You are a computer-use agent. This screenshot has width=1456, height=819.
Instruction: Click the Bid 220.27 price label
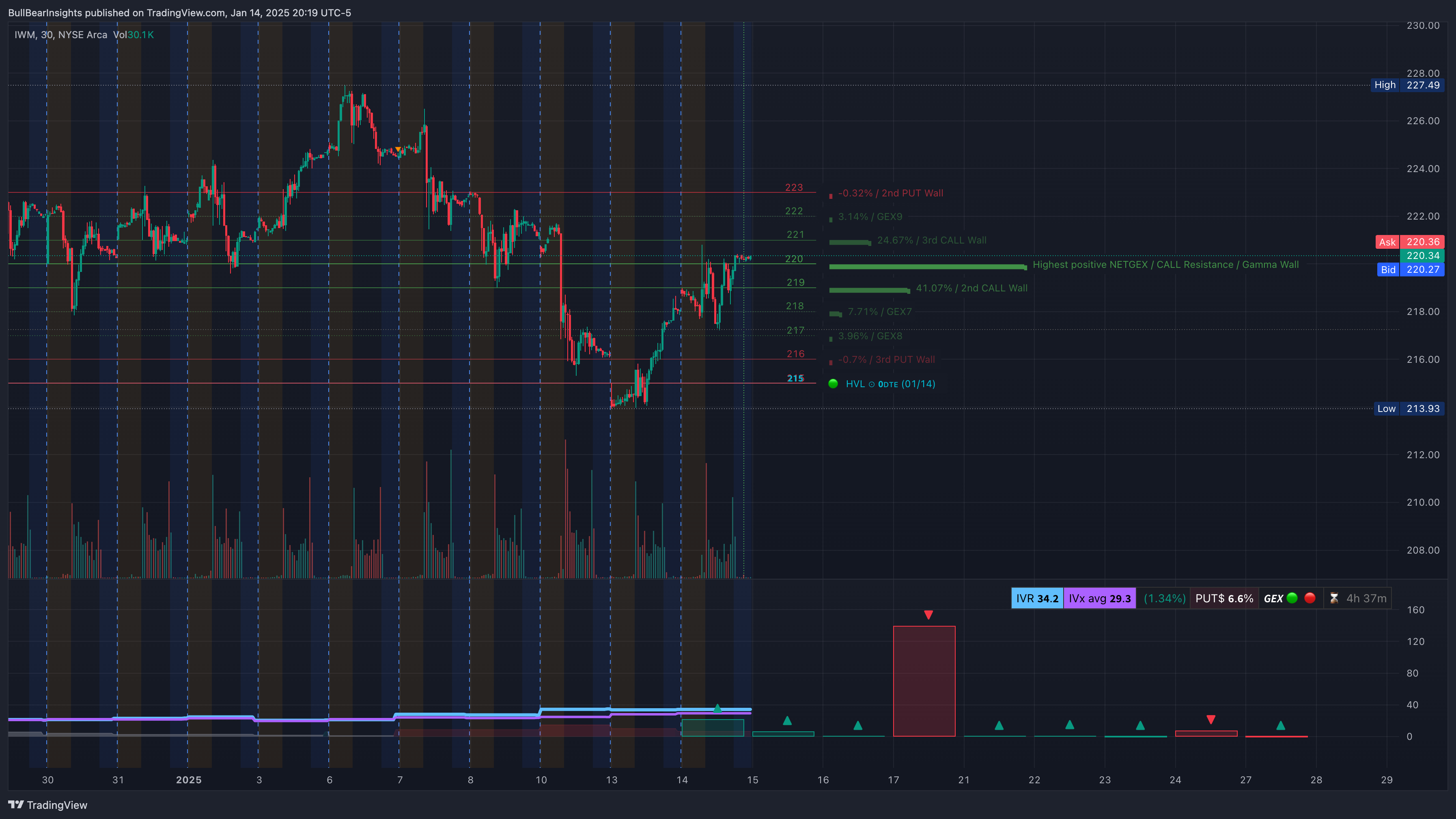pyautogui.click(x=1410, y=269)
